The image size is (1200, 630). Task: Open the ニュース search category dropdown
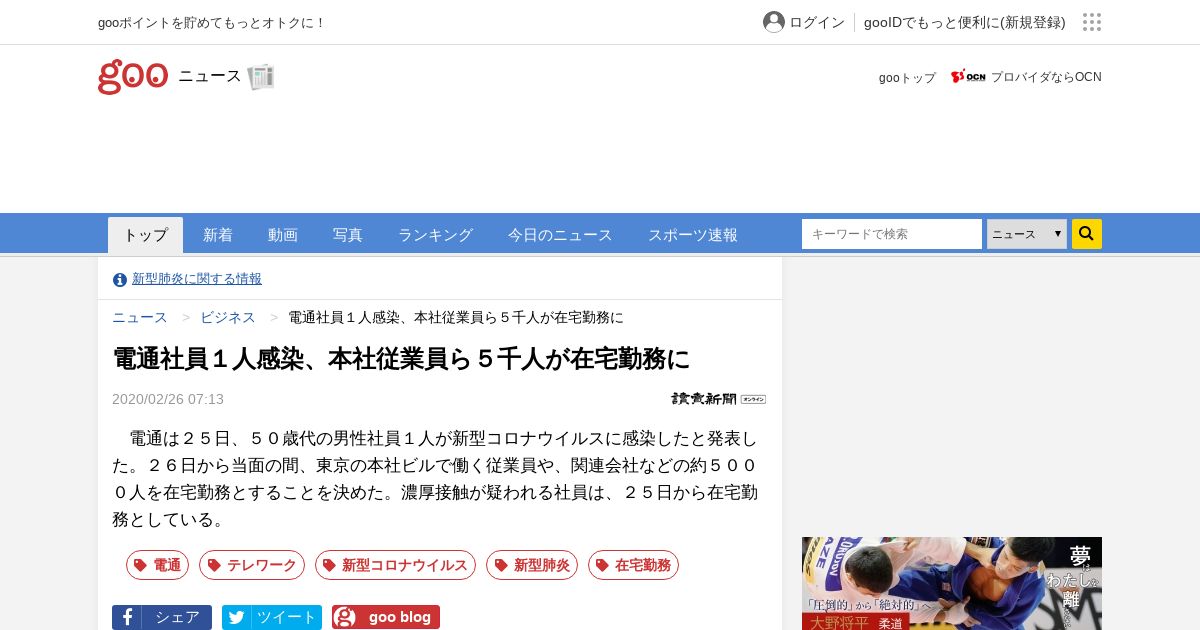1027,234
